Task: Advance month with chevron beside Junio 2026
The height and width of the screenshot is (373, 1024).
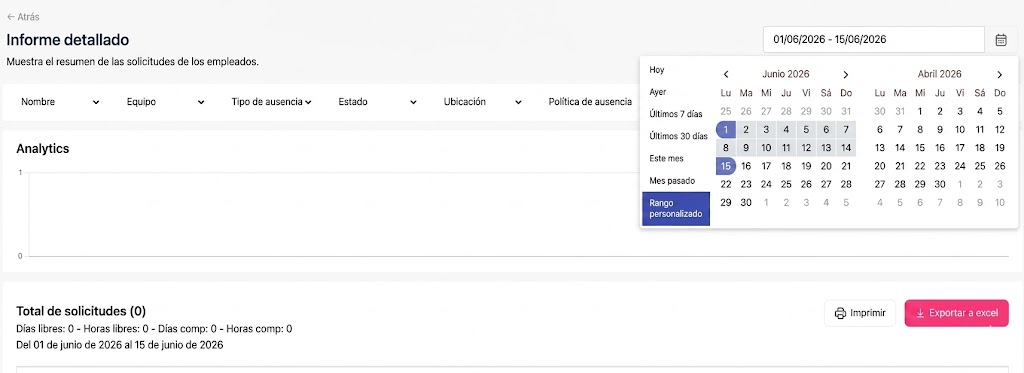Action: click(x=846, y=74)
